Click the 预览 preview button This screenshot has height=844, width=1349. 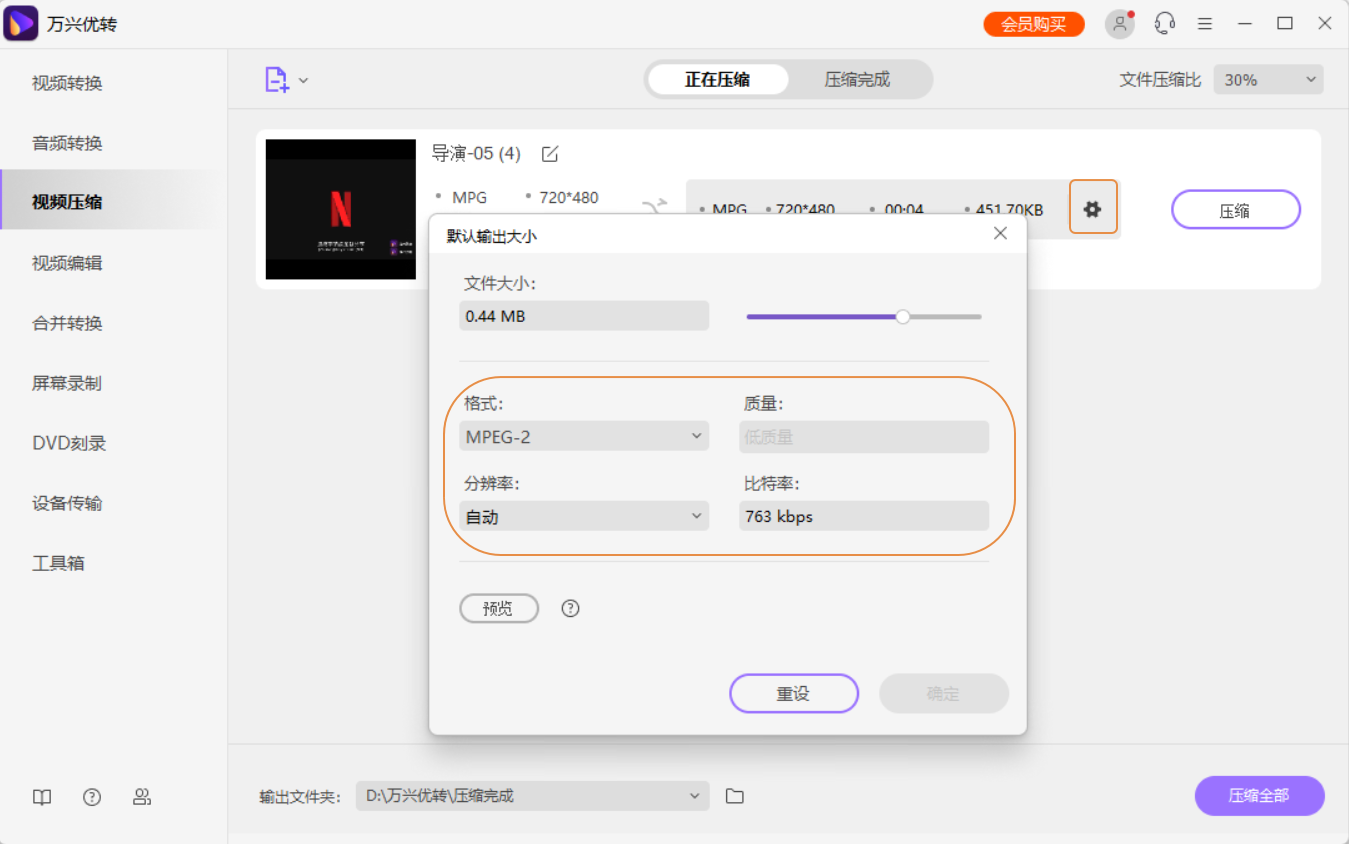click(499, 608)
